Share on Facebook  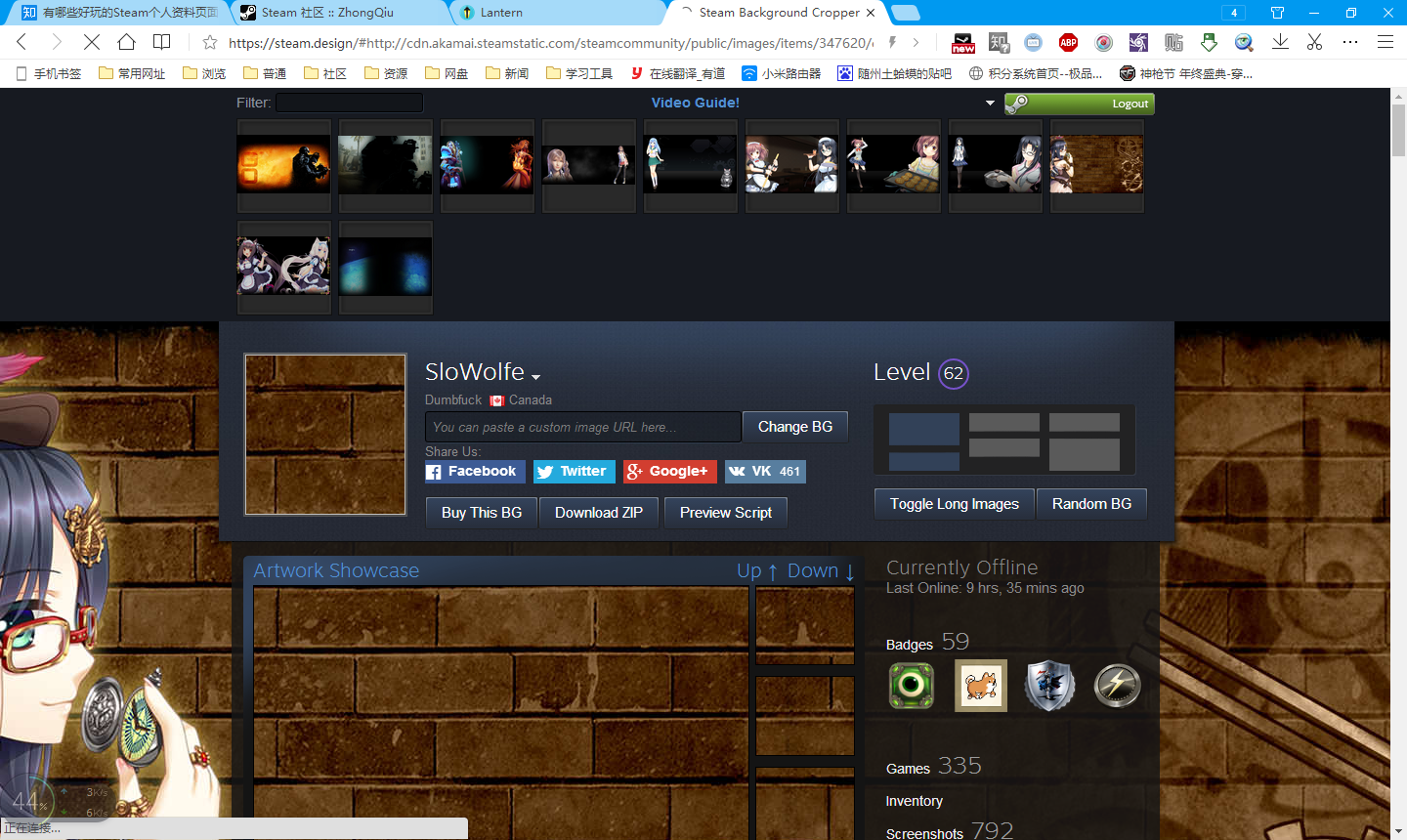point(475,472)
